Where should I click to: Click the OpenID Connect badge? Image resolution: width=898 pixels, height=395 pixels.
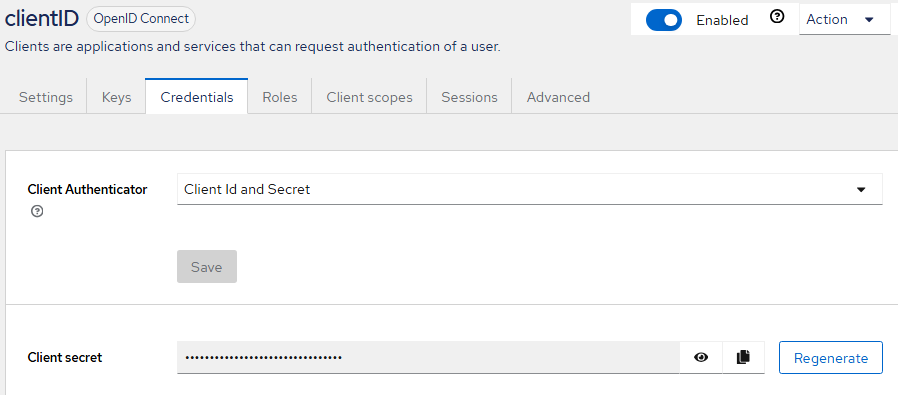pyautogui.click(x=141, y=19)
